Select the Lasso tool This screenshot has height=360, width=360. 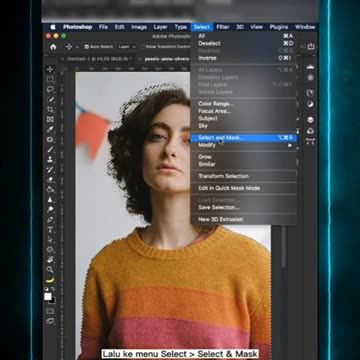point(50,89)
